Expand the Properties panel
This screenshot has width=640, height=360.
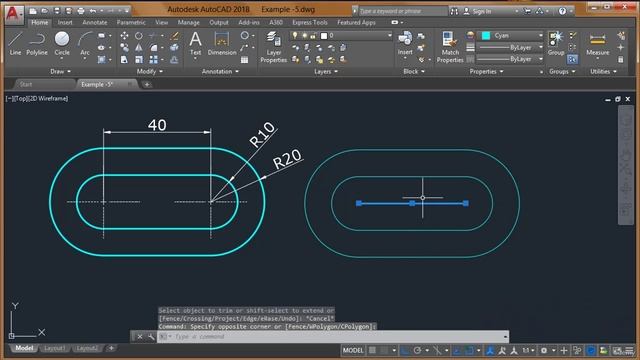(486, 71)
